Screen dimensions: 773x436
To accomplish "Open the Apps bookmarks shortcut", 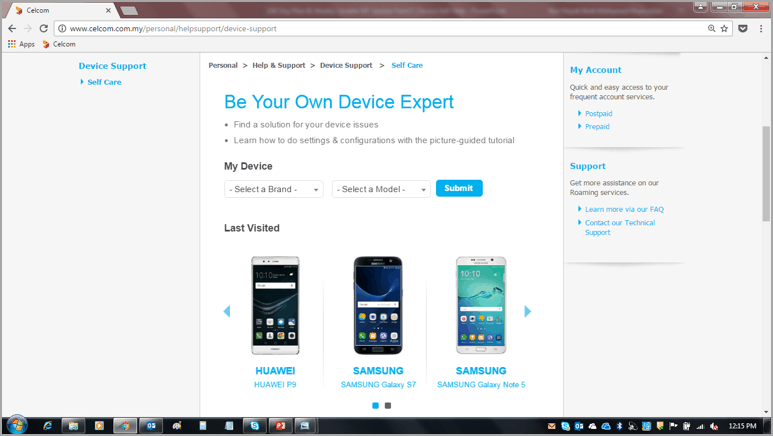I will pos(21,44).
